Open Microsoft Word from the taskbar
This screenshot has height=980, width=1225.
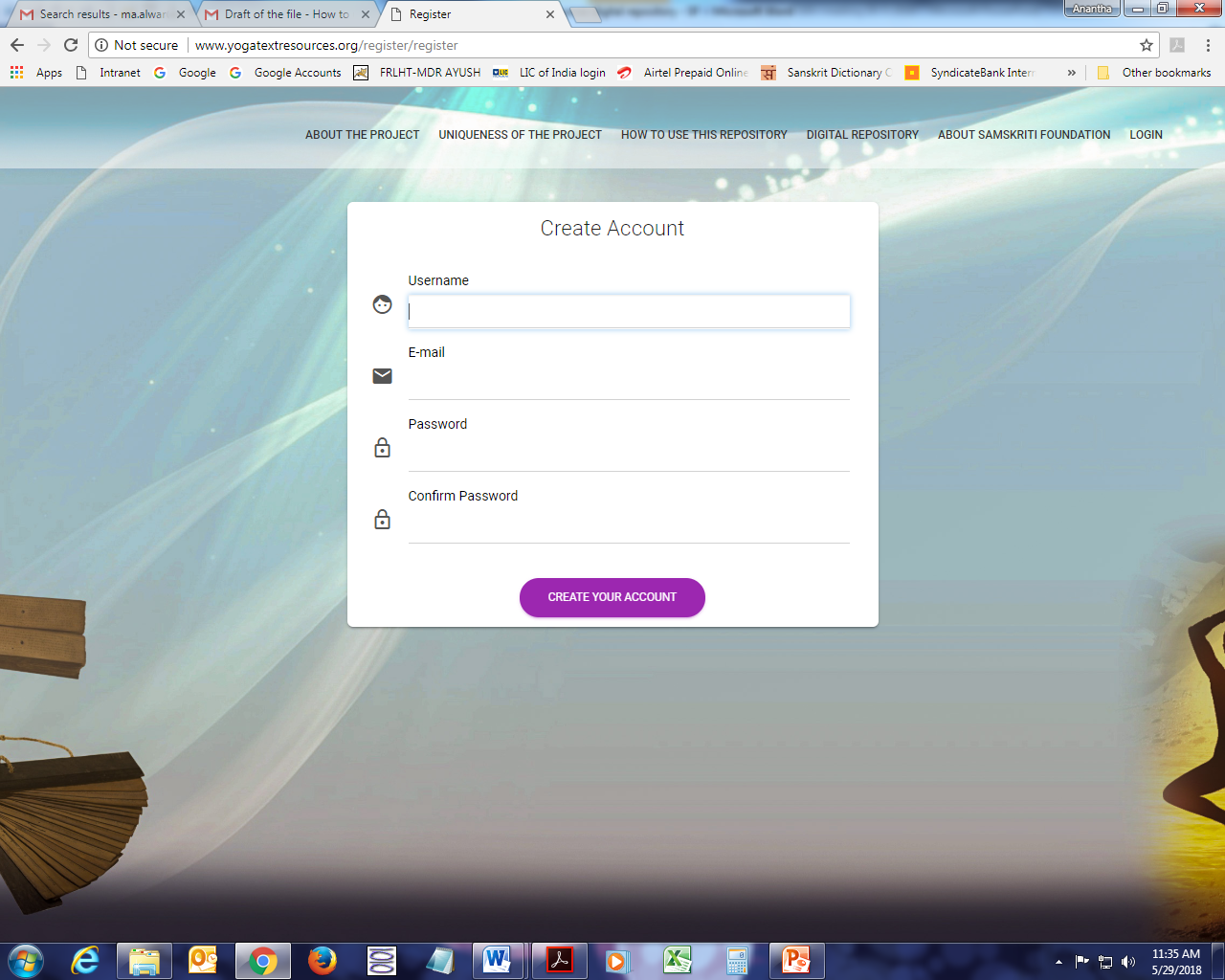(498, 960)
